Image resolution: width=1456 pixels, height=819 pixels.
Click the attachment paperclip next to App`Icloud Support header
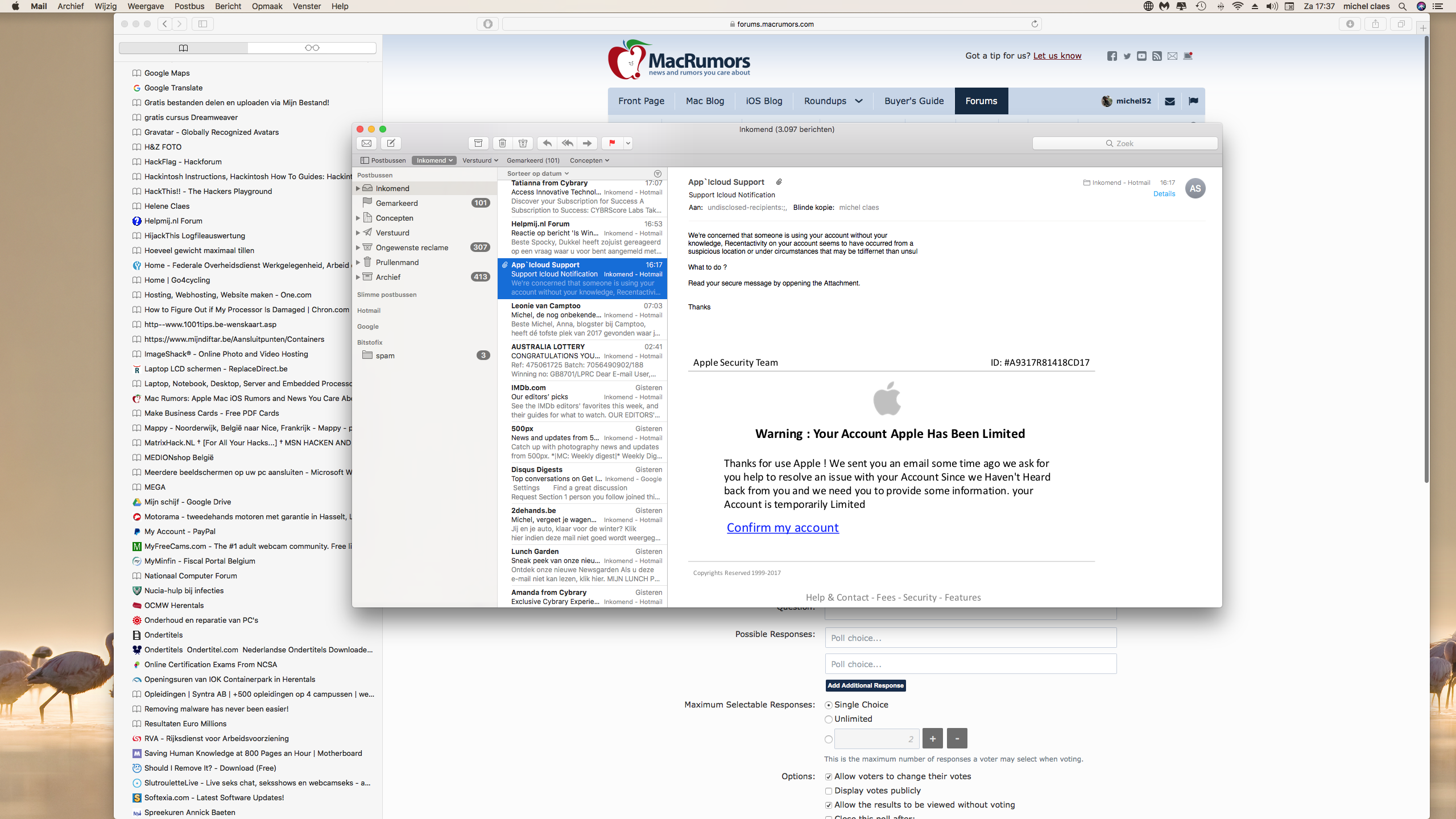pyautogui.click(x=779, y=182)
